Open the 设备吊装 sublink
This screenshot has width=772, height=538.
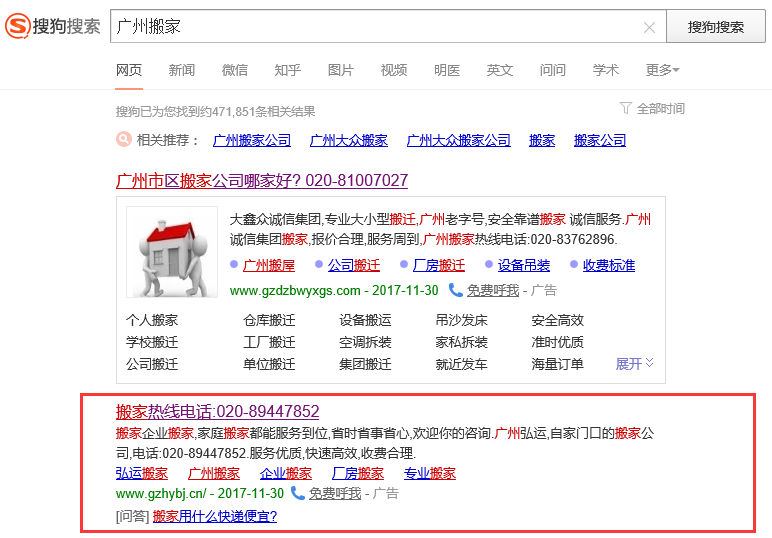click(524, 265)
